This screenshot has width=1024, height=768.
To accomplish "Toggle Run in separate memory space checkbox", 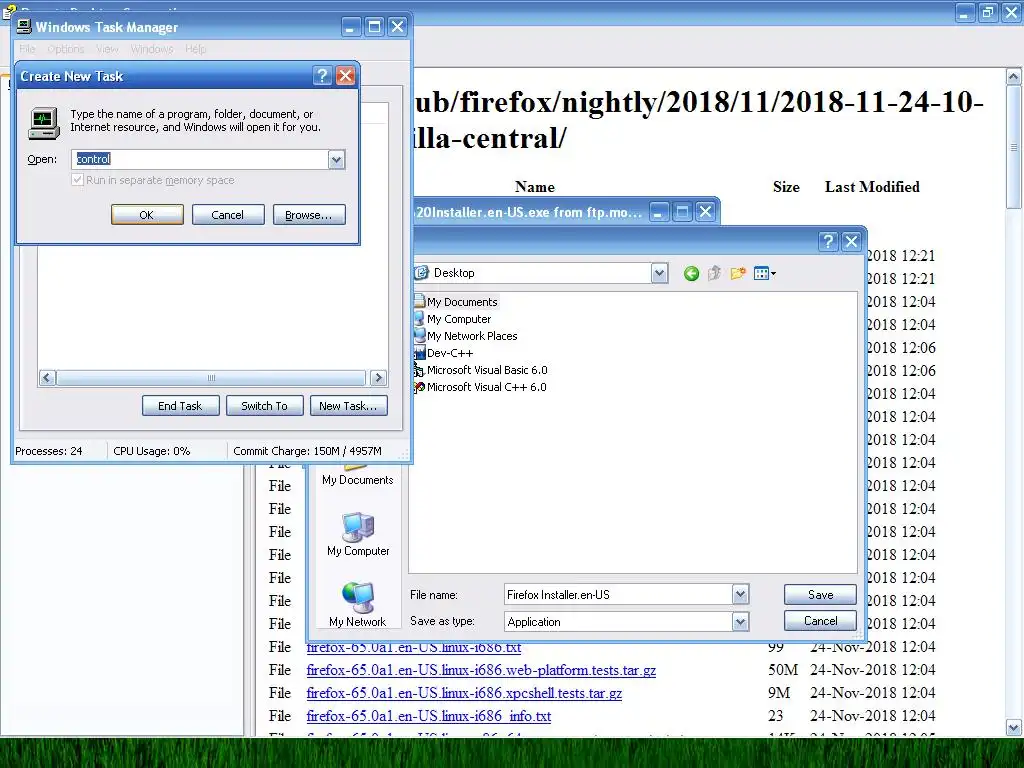I will (x=78, y=180).
